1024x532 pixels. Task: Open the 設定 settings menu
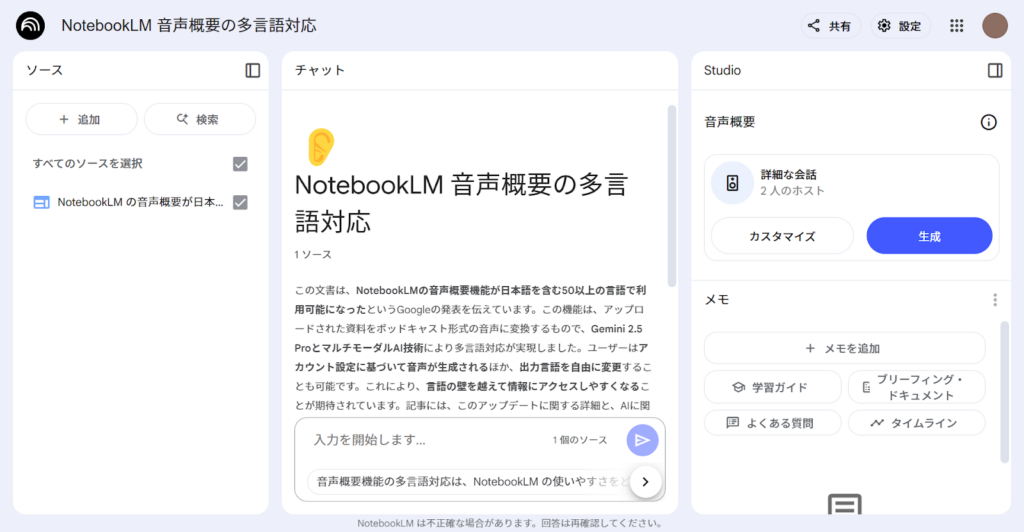[901, 25]
